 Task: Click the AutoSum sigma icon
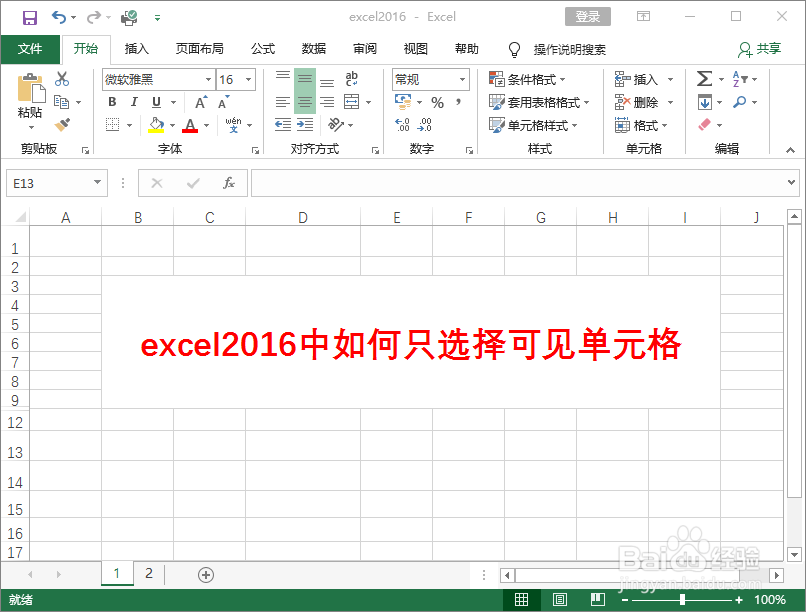pos(705,79)
